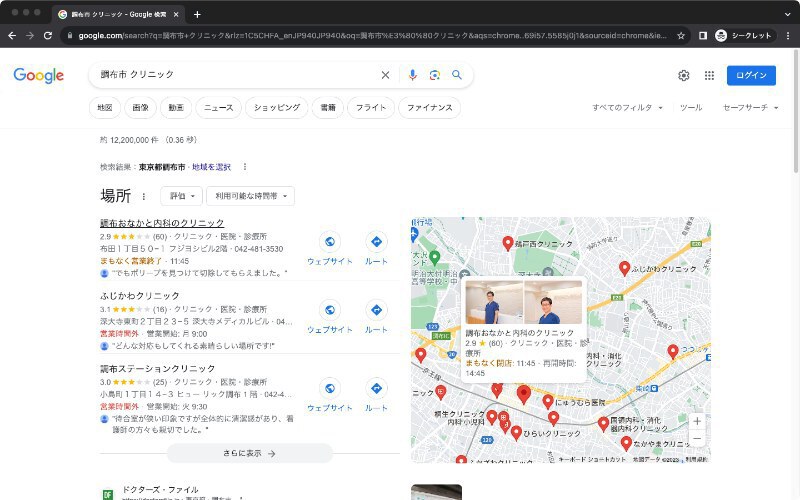
Task: Reload the page in browser toolbar
Action: (x=47, y=35)
